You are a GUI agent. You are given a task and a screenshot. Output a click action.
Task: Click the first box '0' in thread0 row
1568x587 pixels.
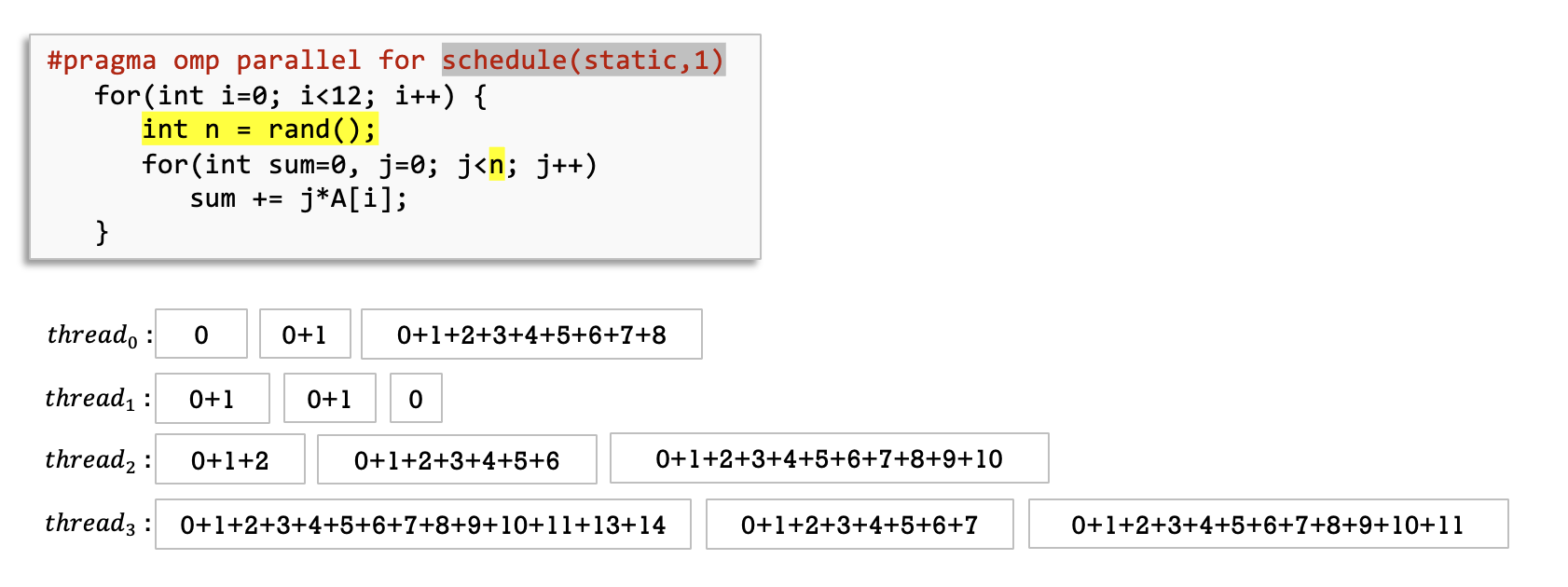(201, 334)
